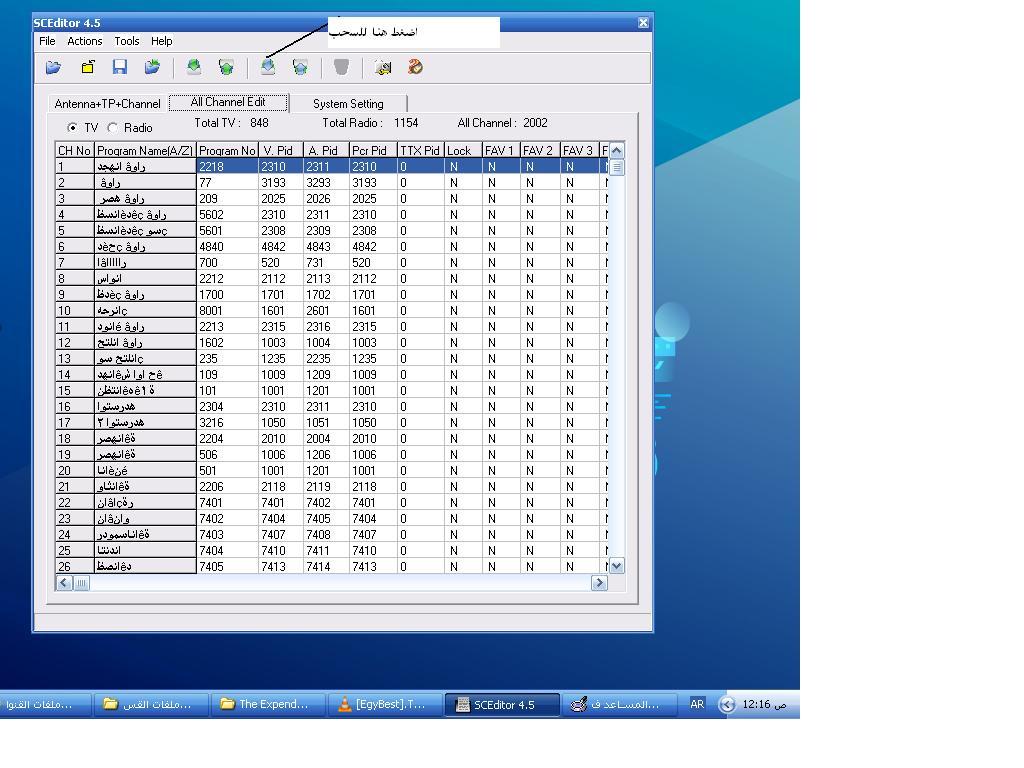
Task: Select Program No cell 5602 in row 4
Action: pyautogui.click(x=227, y=215)
